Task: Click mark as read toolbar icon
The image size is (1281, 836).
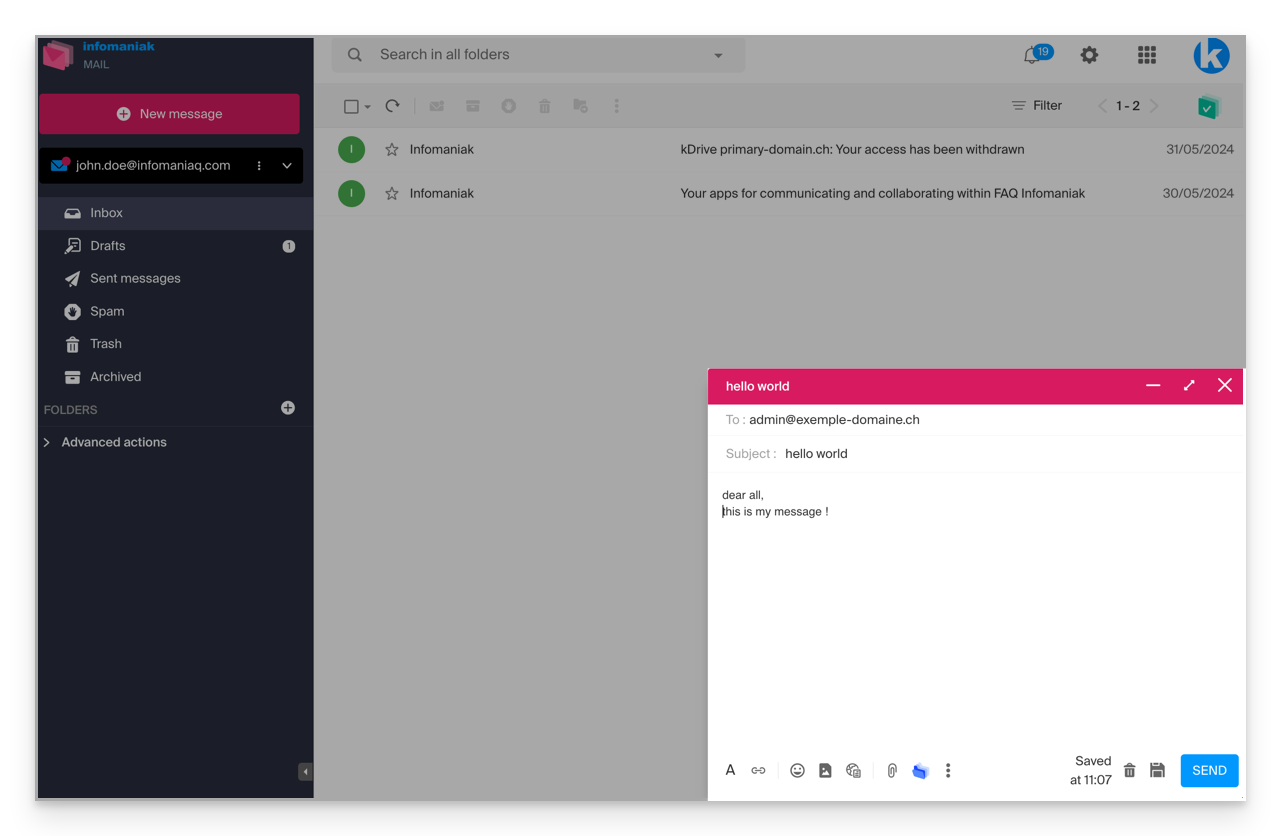Action: 437,106
